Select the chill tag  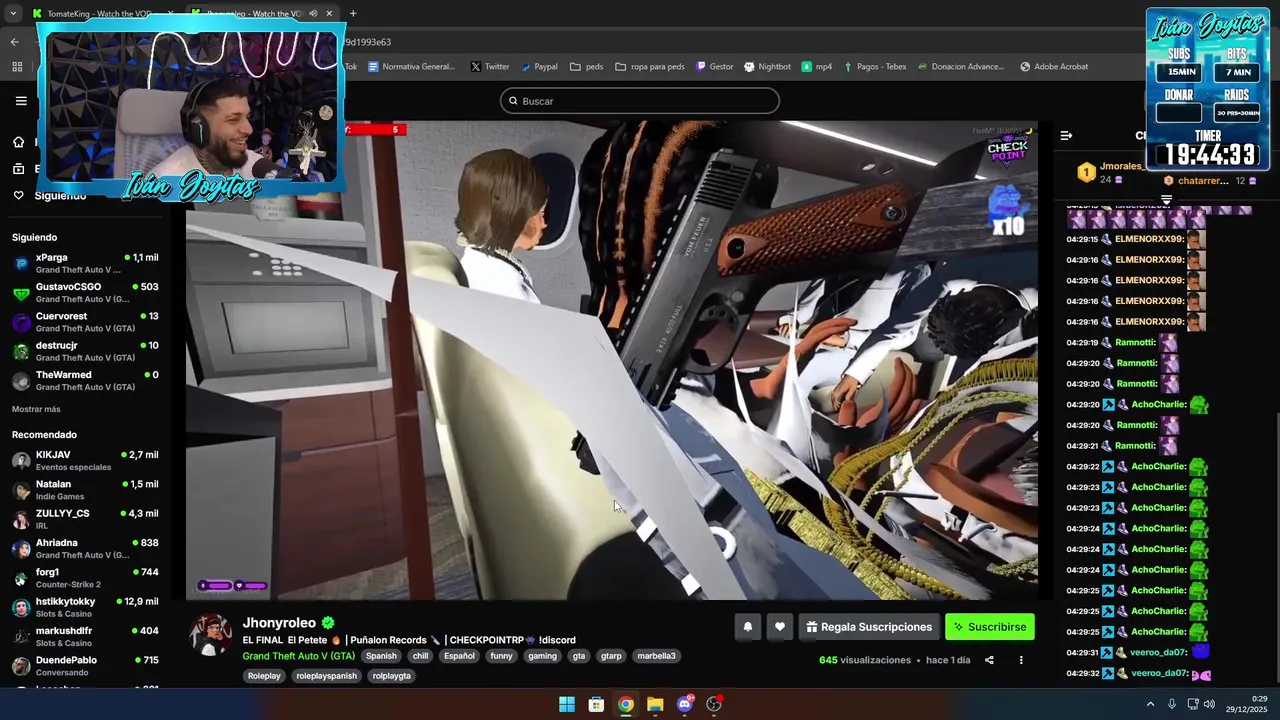(420, 656)
